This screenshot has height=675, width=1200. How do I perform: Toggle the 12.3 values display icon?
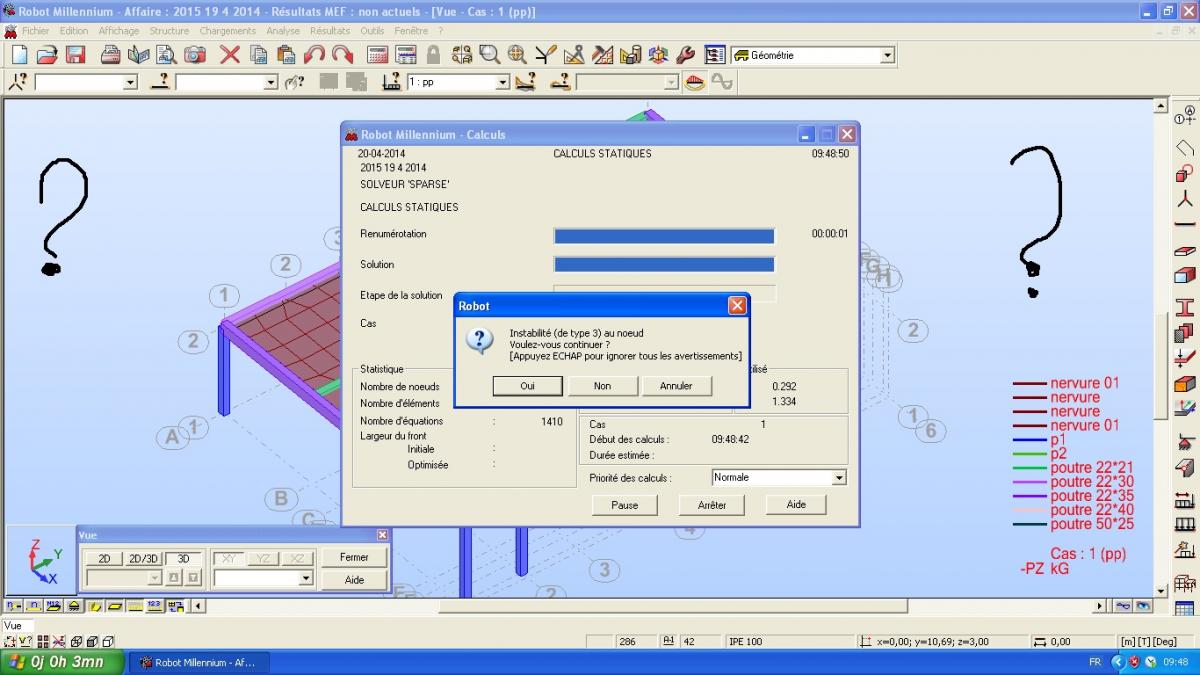pyautogui.click(x=154, y=605)
